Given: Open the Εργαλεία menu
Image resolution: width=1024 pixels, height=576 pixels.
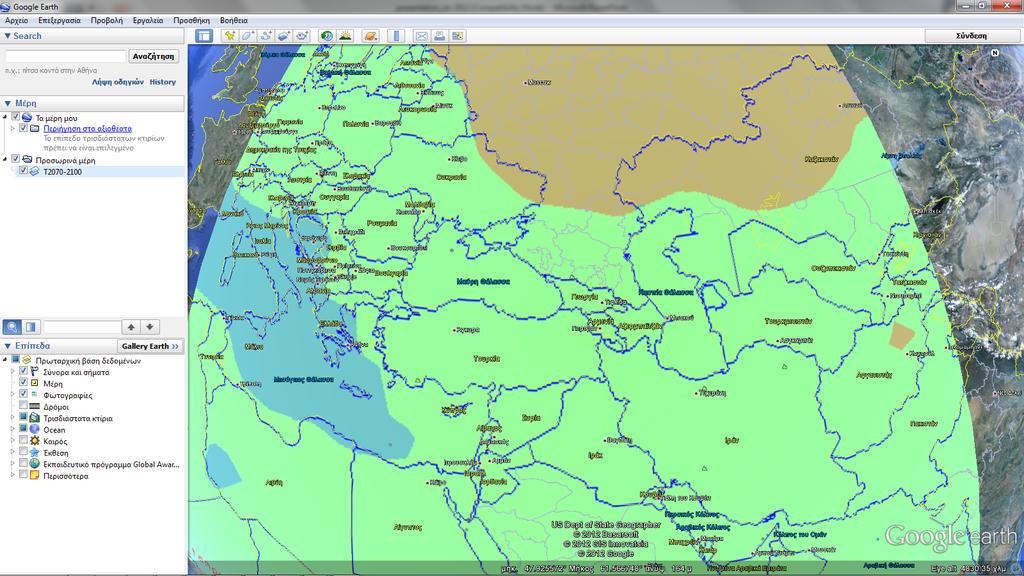Looking at the screenshot, I should (148, 20).
